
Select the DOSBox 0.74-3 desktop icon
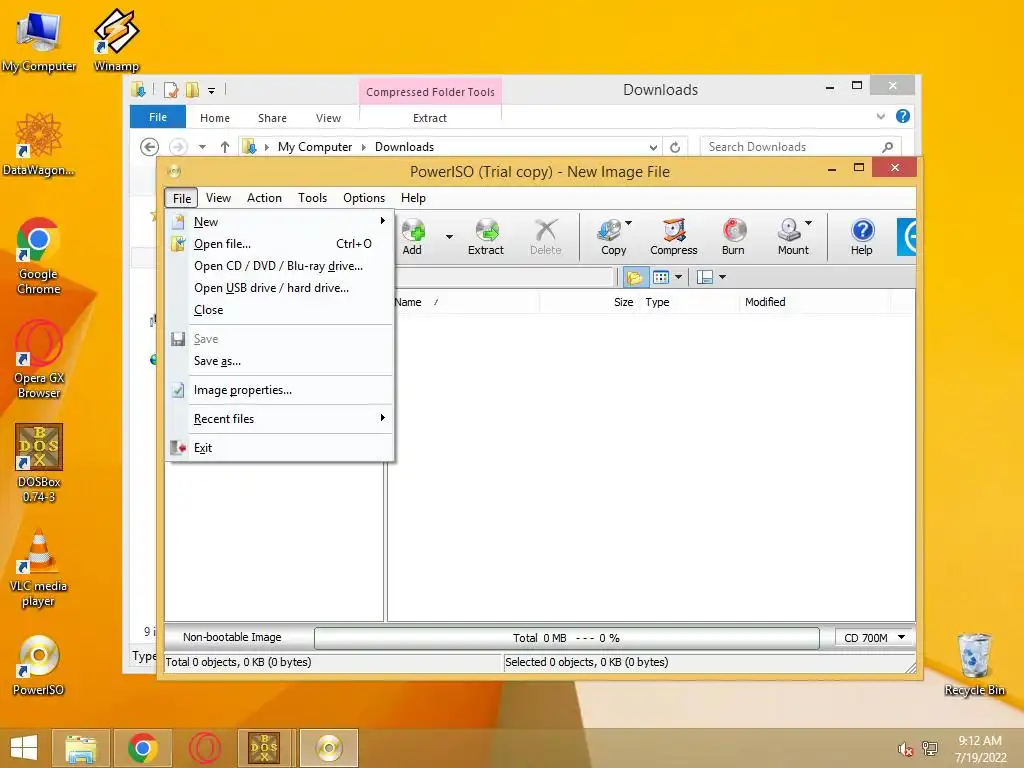(39, 464)
